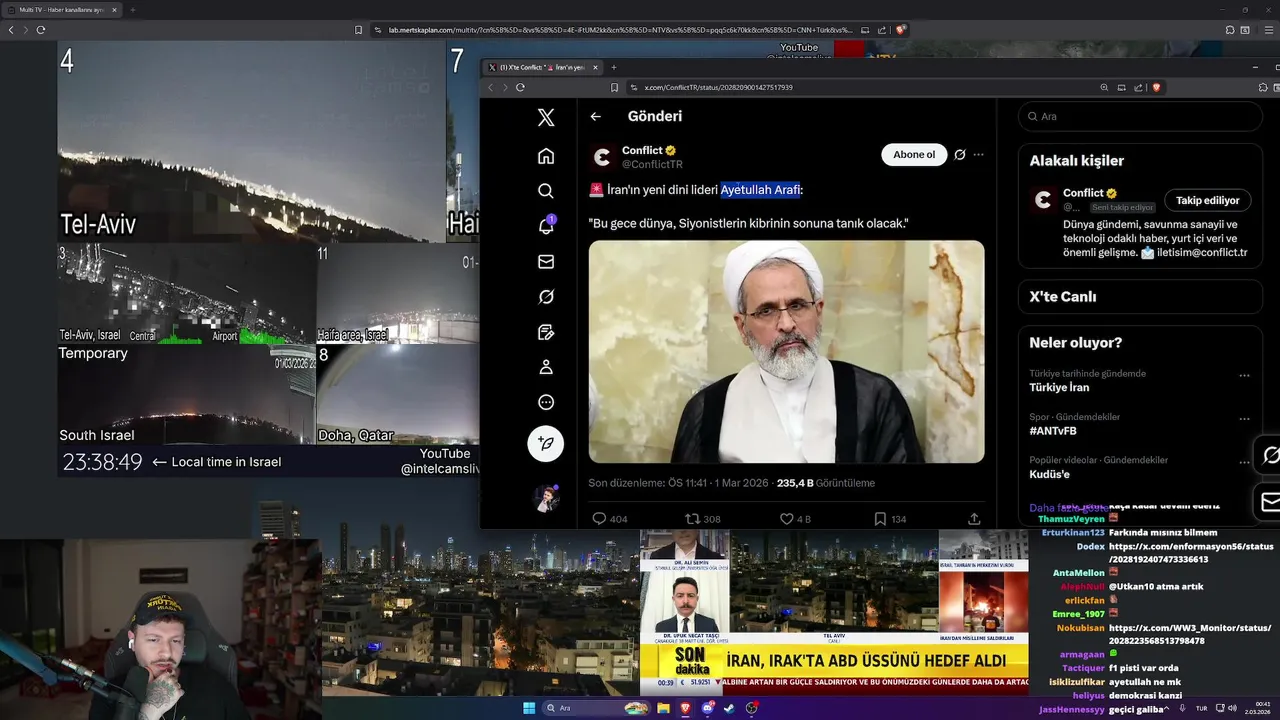Click TUR language indicator in tray

(1201, 708)
